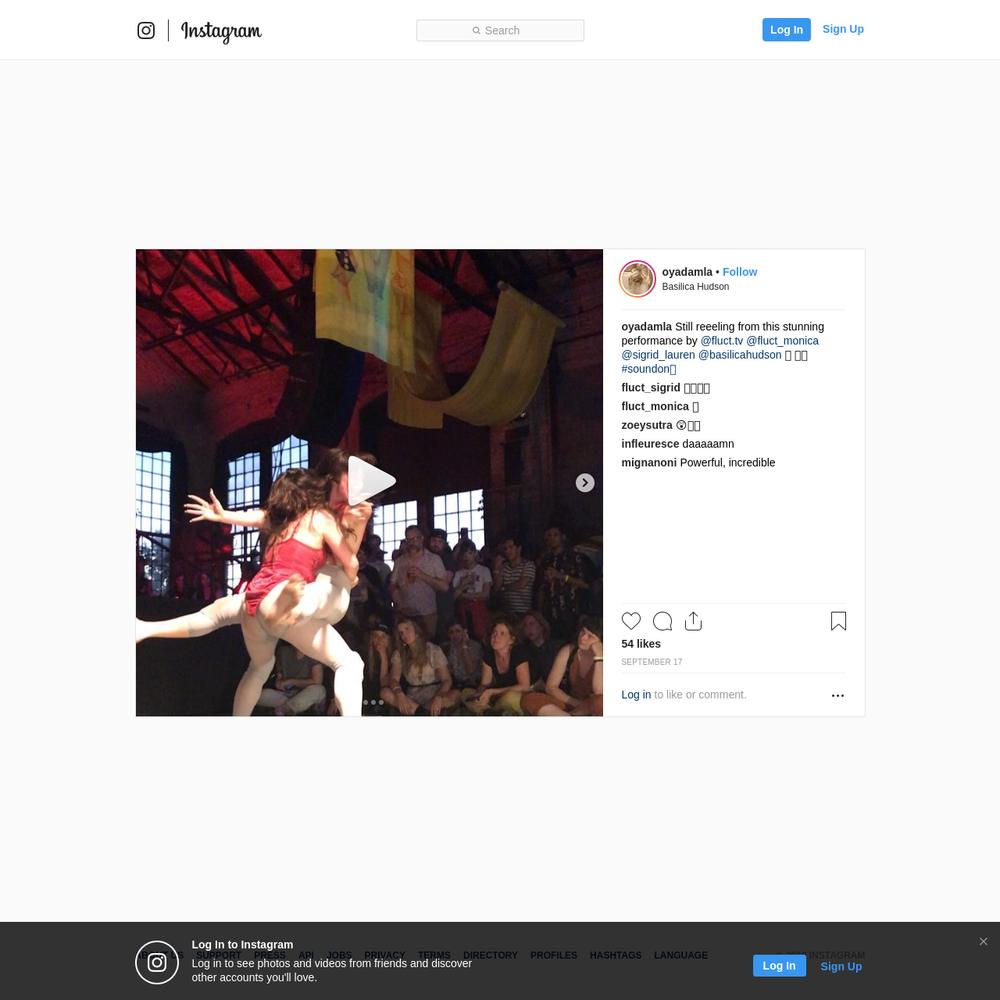Click Instagram circle icon in bottom banner

point(157,962)
